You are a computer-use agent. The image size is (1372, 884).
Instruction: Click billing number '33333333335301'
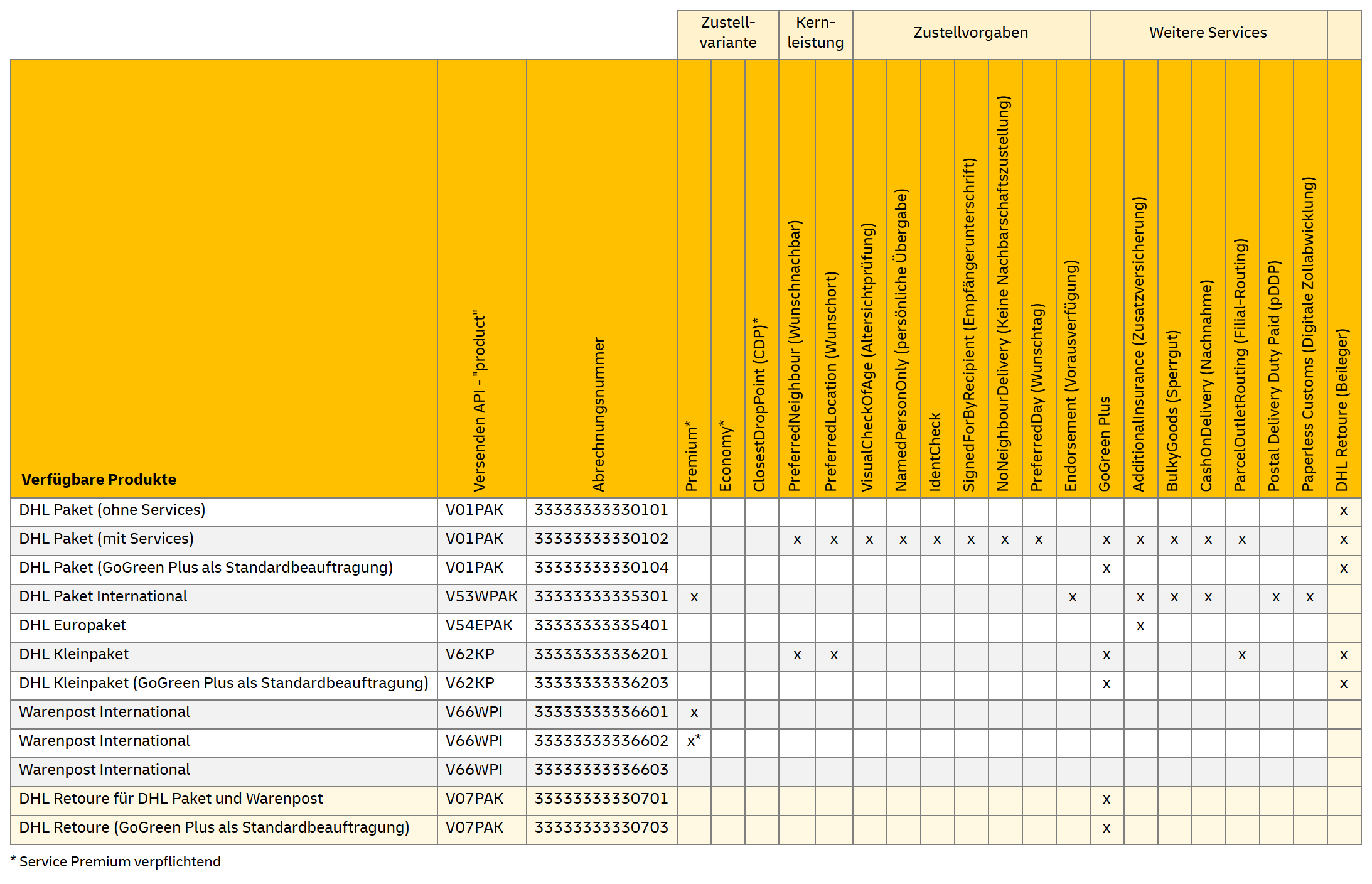(601, 596)
